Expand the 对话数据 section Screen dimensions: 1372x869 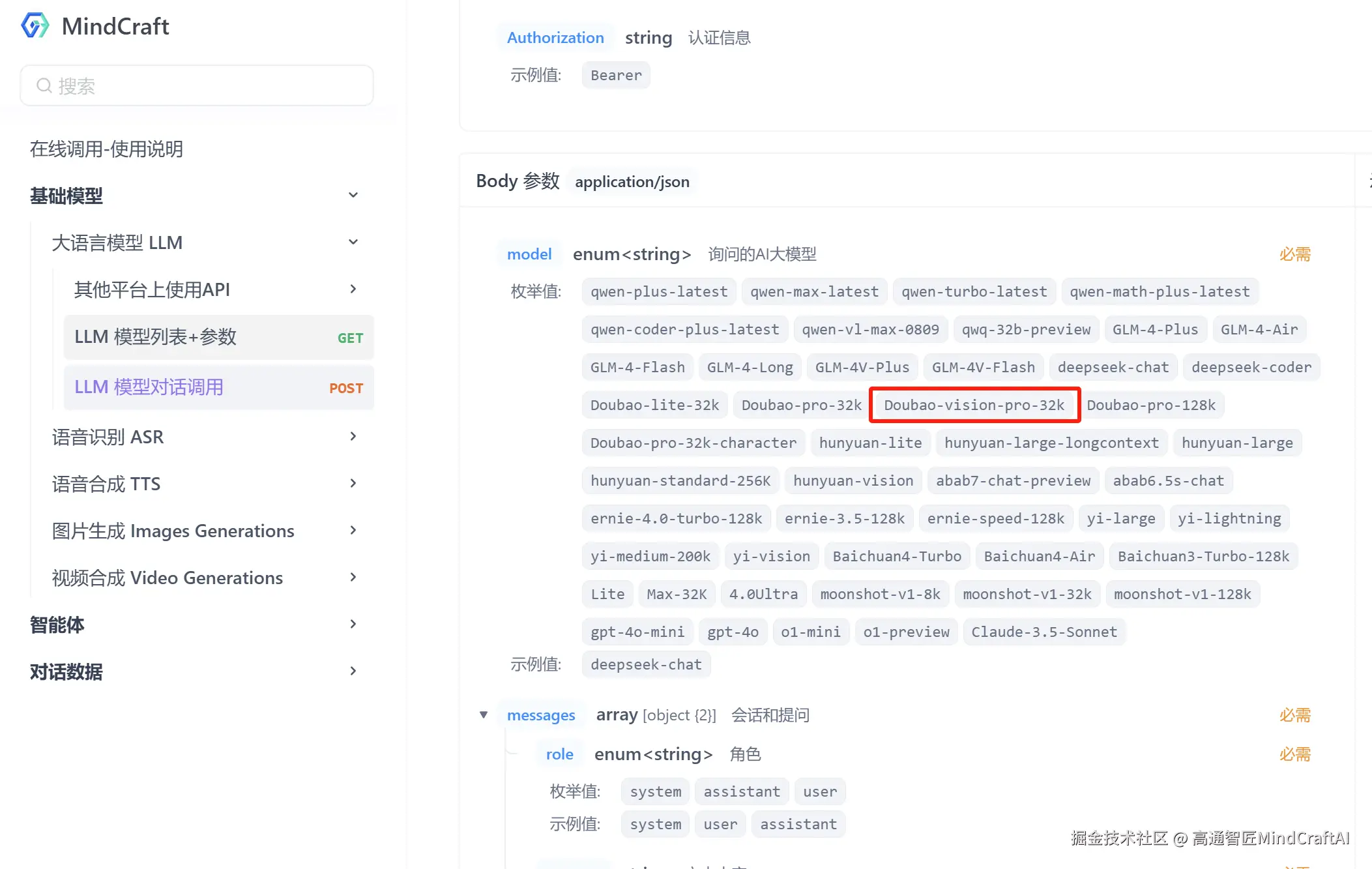[x=353, y=671]
